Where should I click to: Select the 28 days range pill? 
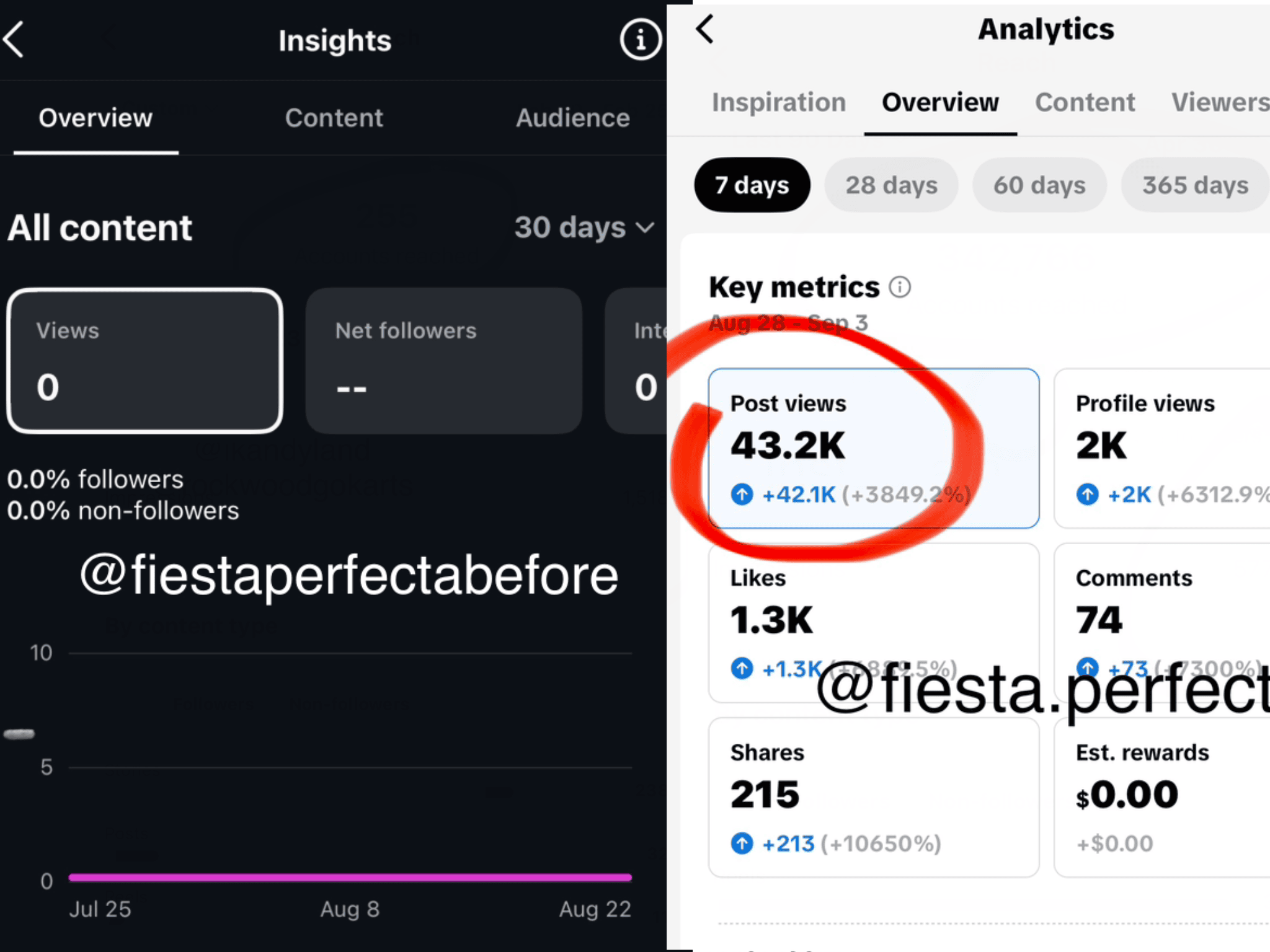coord(891,185)
